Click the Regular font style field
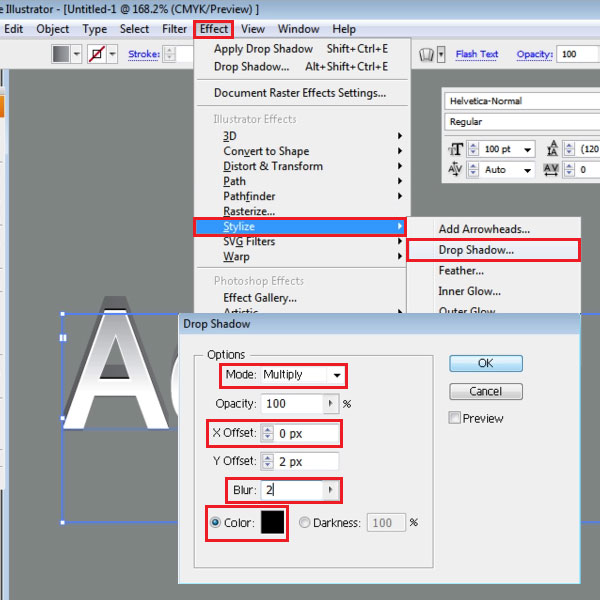 tap(522, 122)
